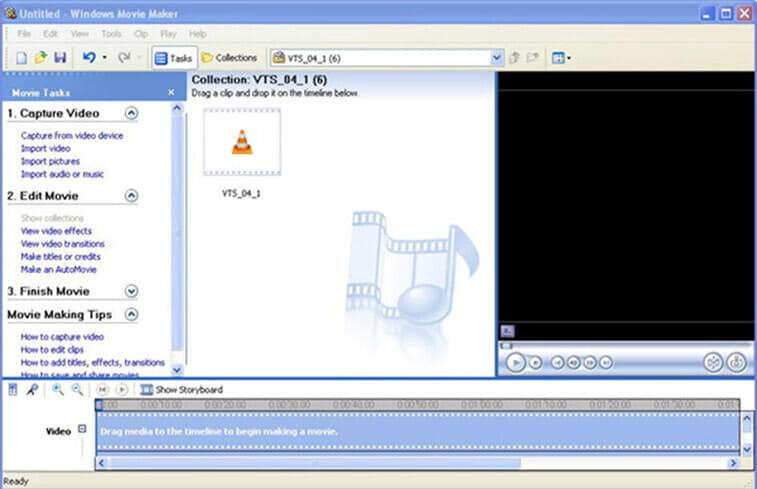
Task: Open the File menu
Action: tap(24, 34)
